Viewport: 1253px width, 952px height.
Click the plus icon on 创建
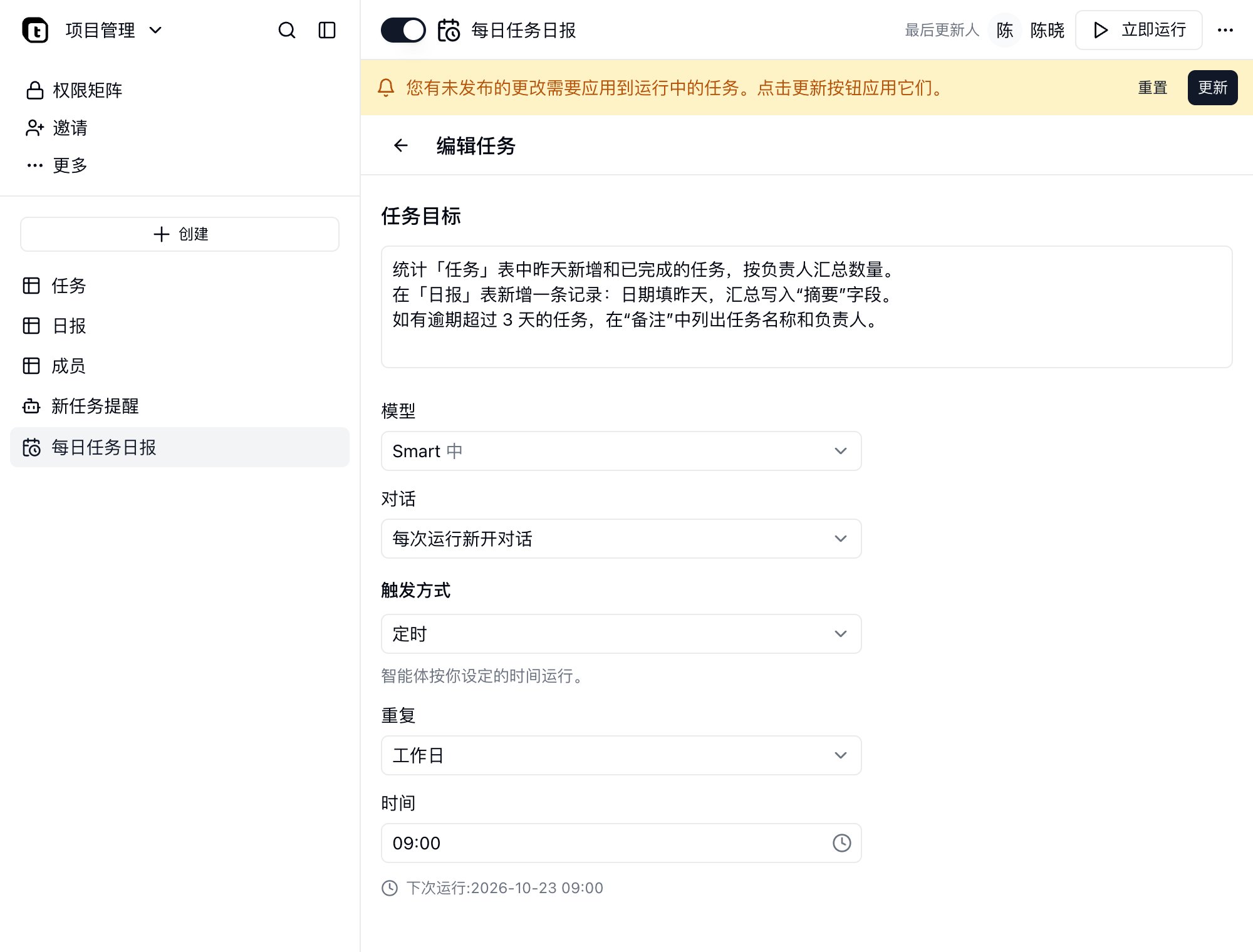coord(162,234)
